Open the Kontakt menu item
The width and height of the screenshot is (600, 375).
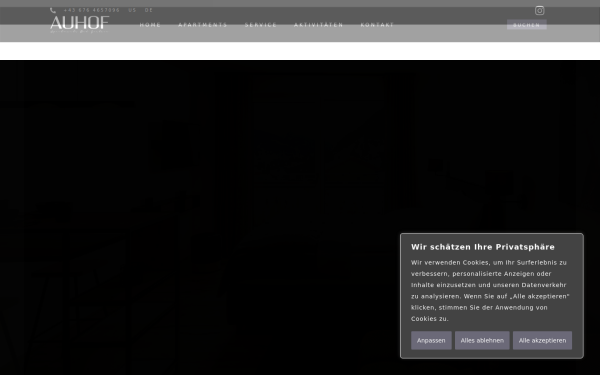pos(377,25)
